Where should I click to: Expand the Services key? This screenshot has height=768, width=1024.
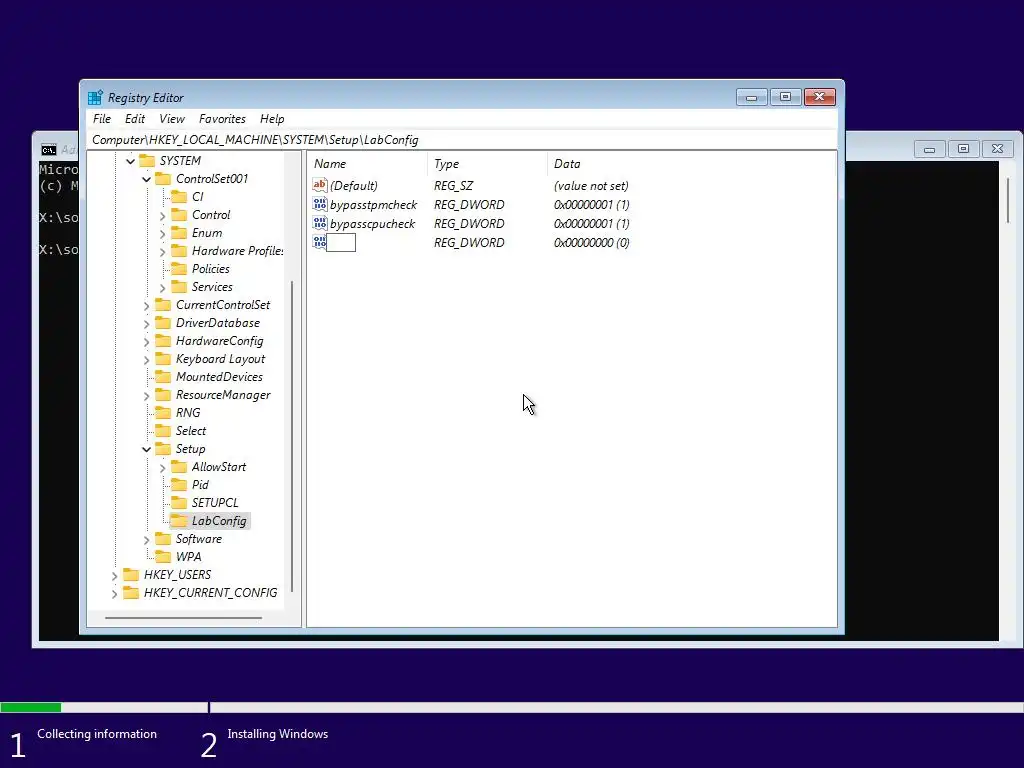pyautogui.click(x=163, y=287)
